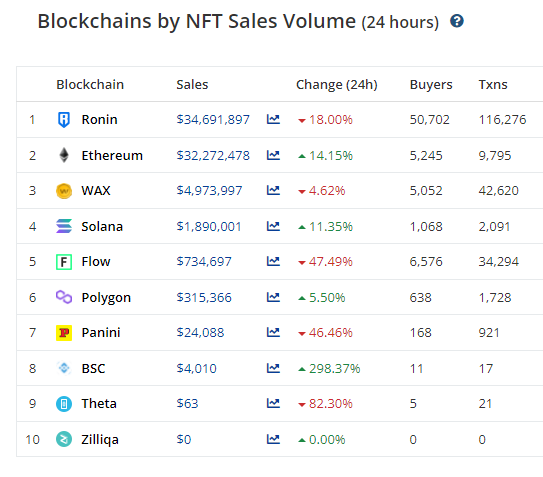Open the Flow sales chart icon
Screen dimensions: 543x477
tap(273, 262)
